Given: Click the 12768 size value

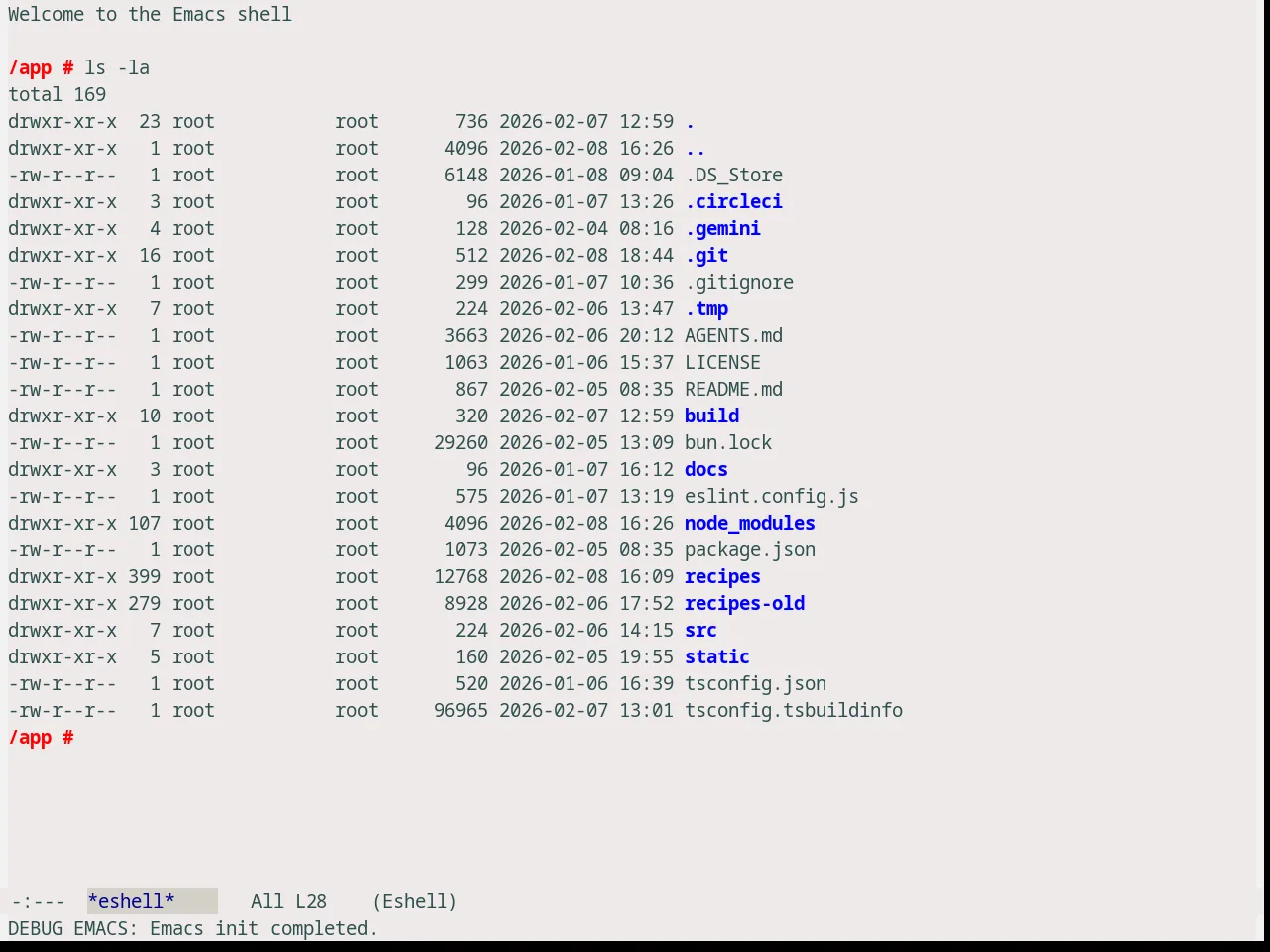Looking at the screenshot, I should (x=460, y=576).
